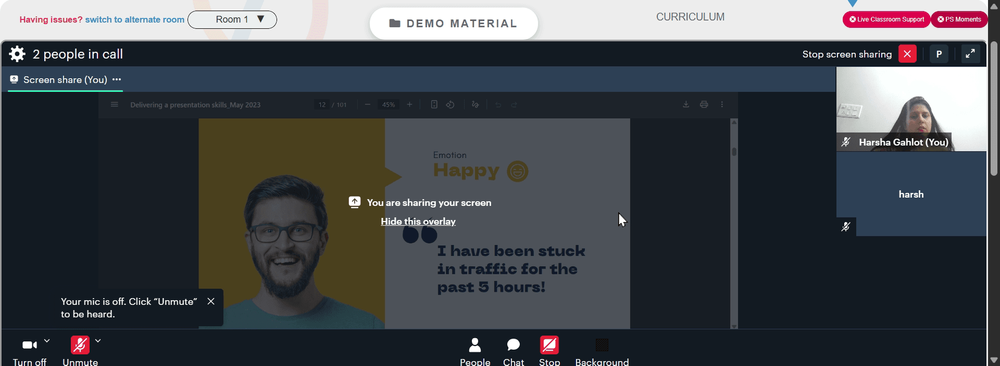Stop screen sharing from bottom toolbar

[549, 352]
